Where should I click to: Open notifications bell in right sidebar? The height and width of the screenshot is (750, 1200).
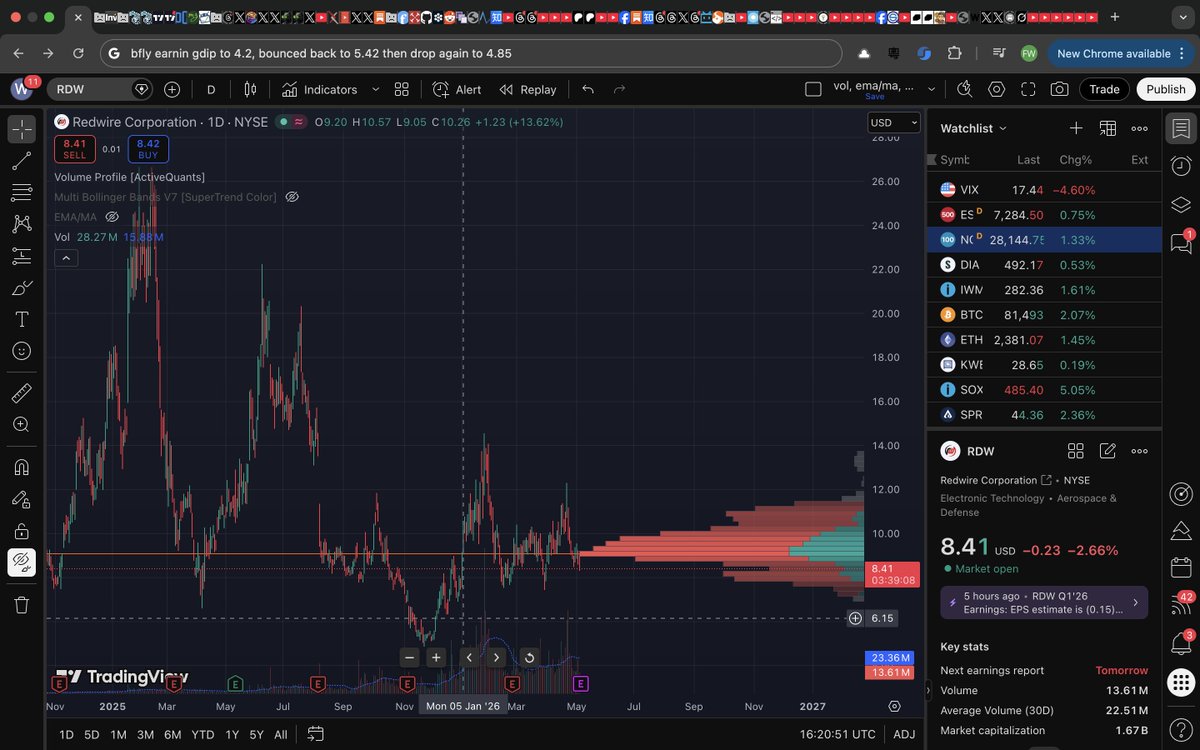(x=1181, y=644)
